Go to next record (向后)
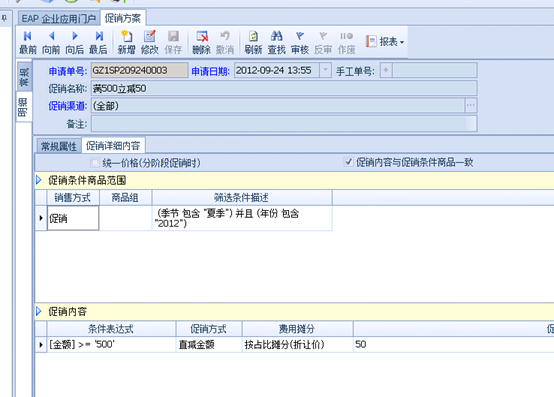 tap(75, 42)
